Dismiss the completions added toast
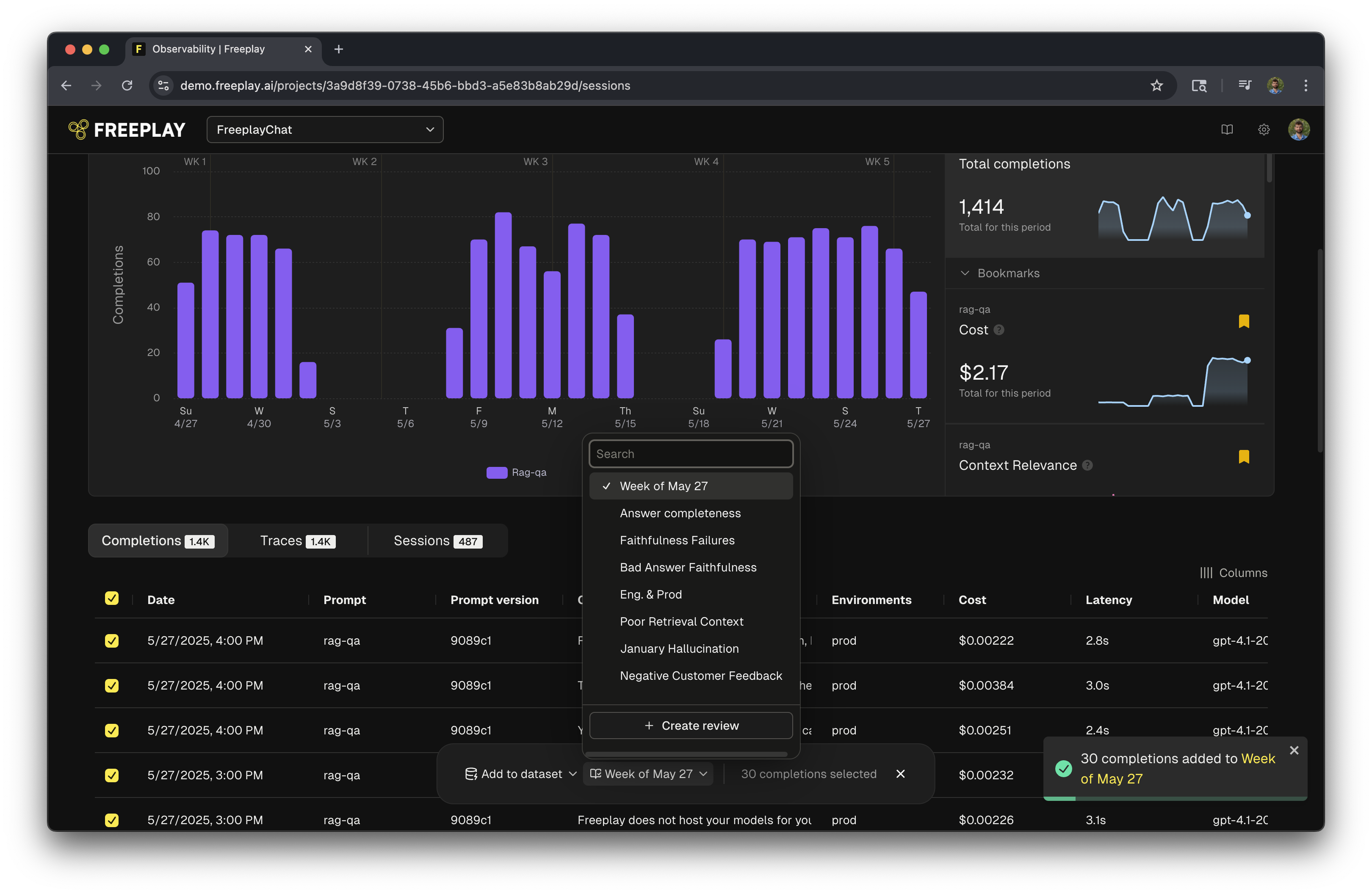1372x894 pixels. (x=1294, y=750)
